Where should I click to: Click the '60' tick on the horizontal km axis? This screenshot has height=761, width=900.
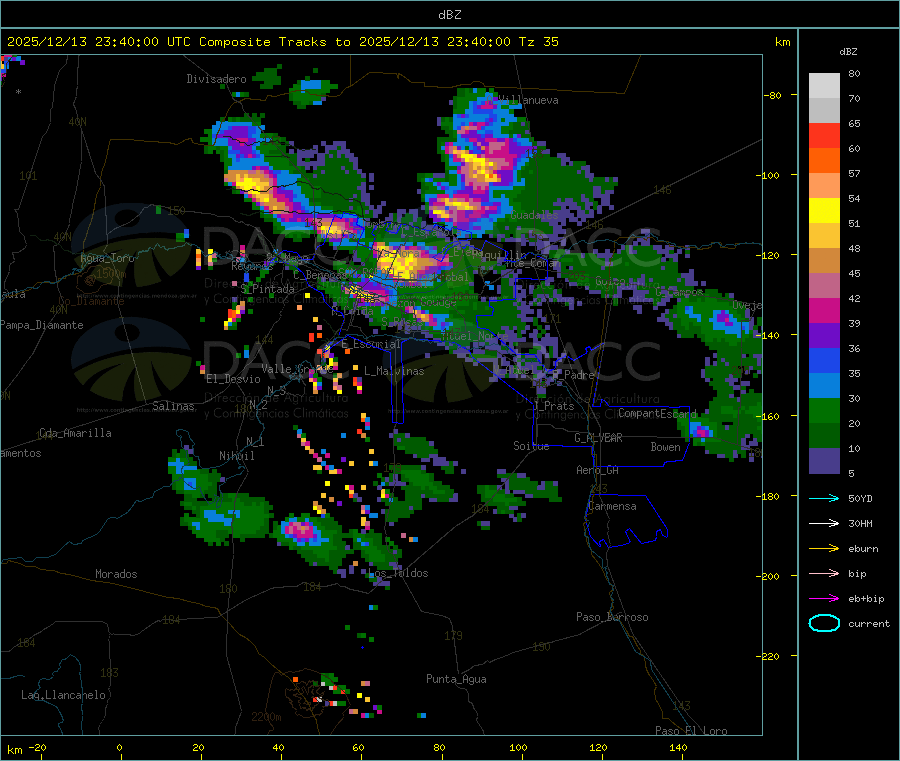(358, 748)
